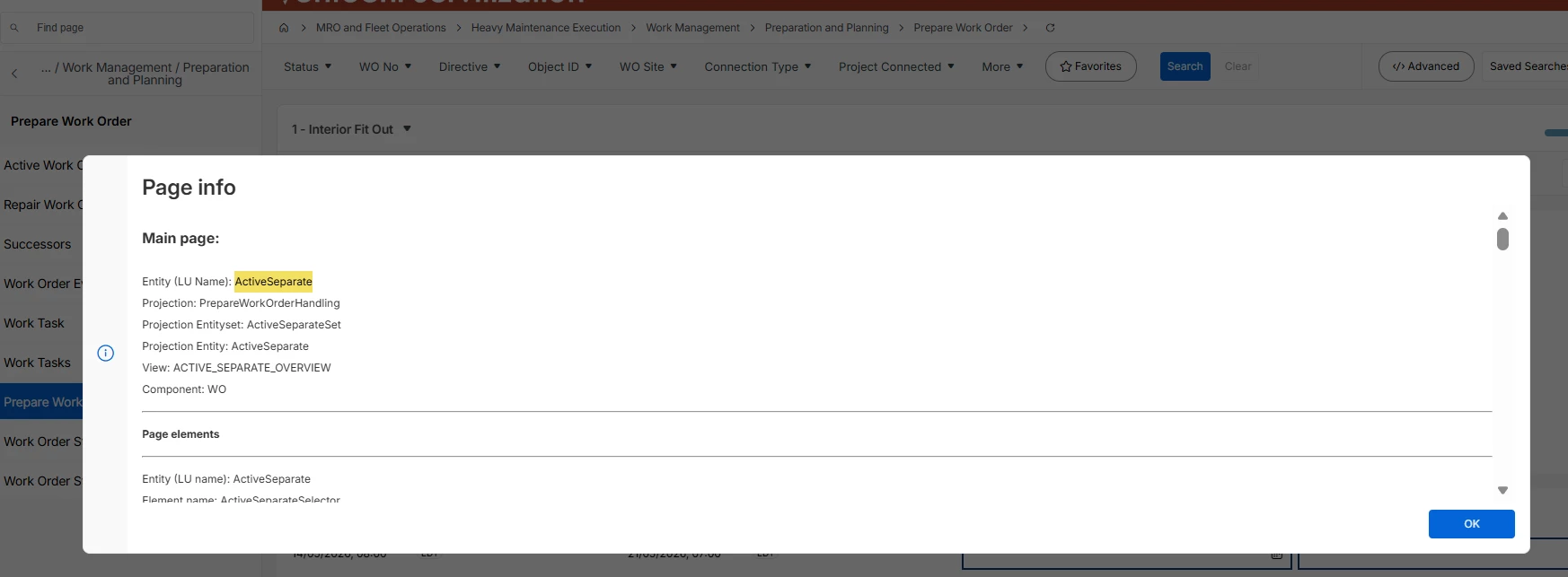This screenshot has width=1568, height=577.
Task: Click the home icon in breadcrumb
Action: 284,28
